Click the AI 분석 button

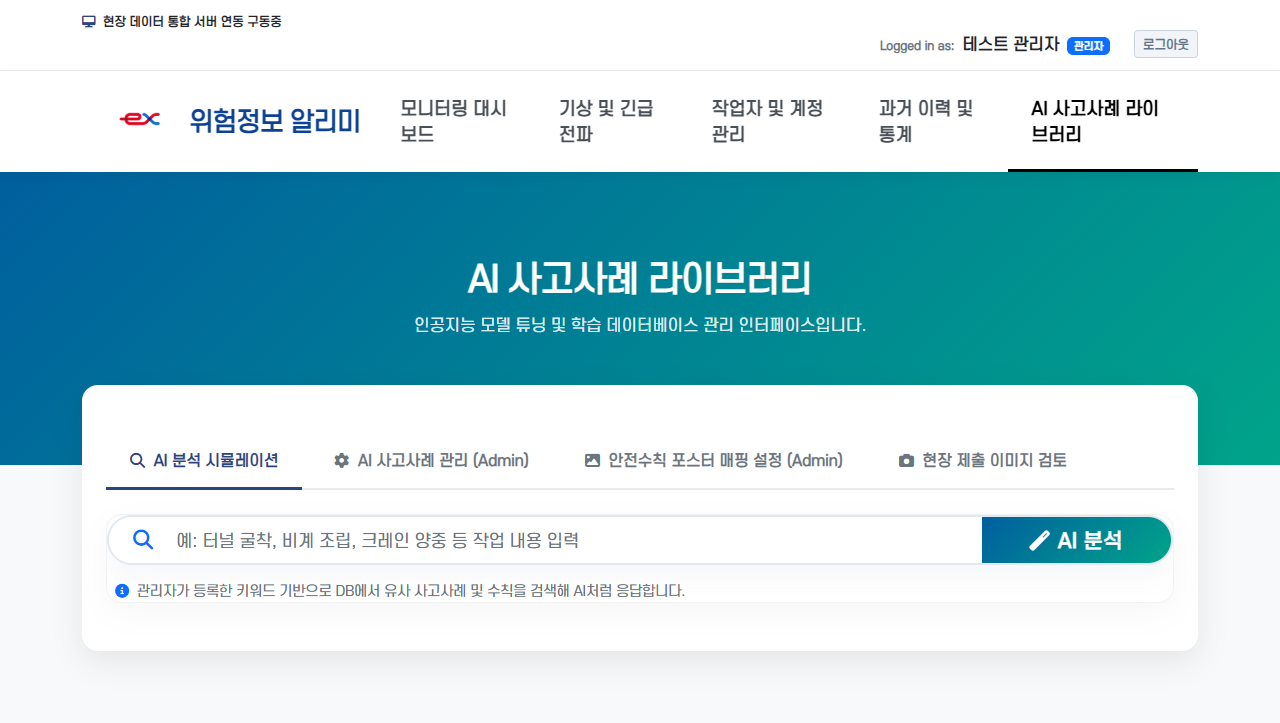pyautogui.click(x=1076, y=540)
